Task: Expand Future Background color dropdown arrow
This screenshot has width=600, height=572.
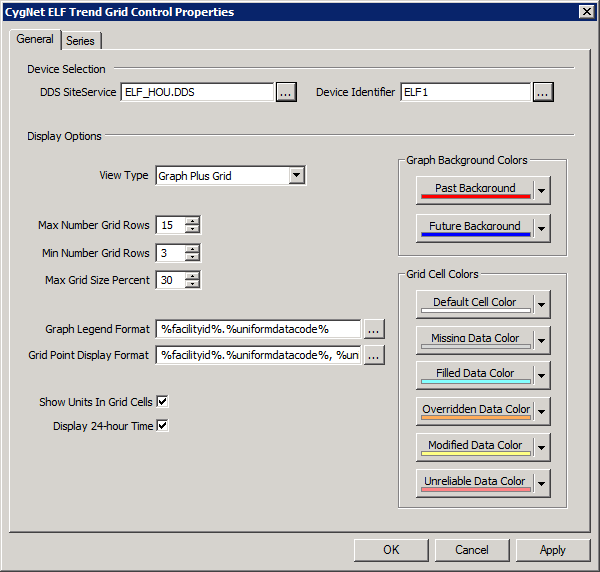Action: 542,228
